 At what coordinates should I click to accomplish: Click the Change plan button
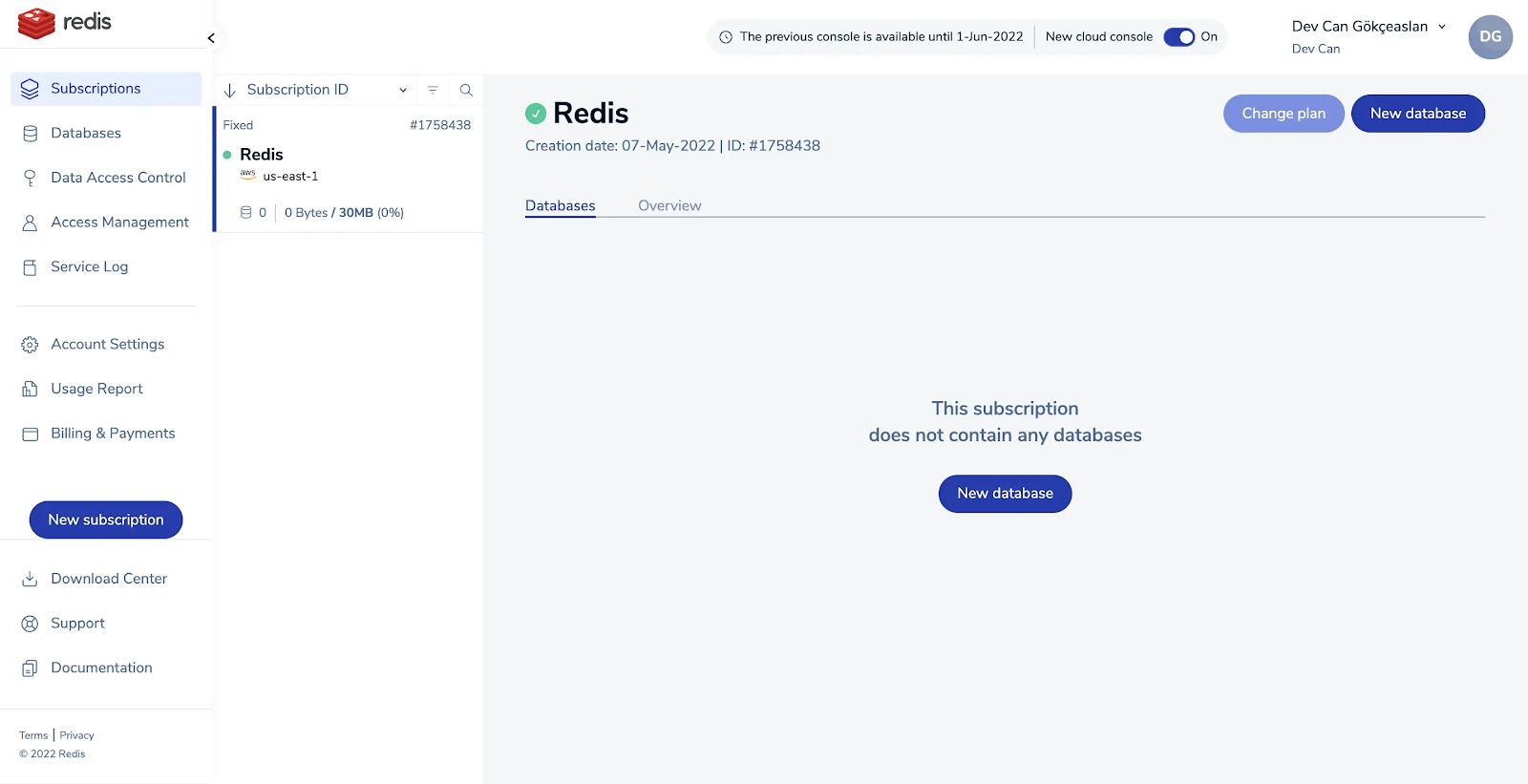(x=1284, y=114)
